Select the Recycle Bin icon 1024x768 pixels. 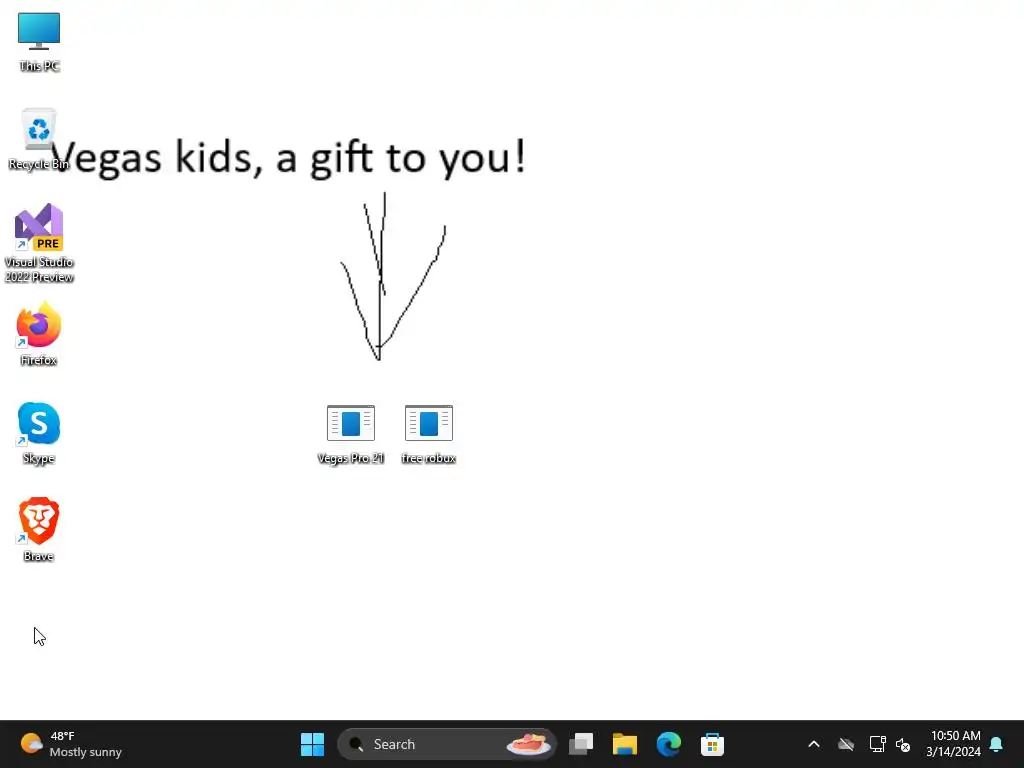pos(39,139)
